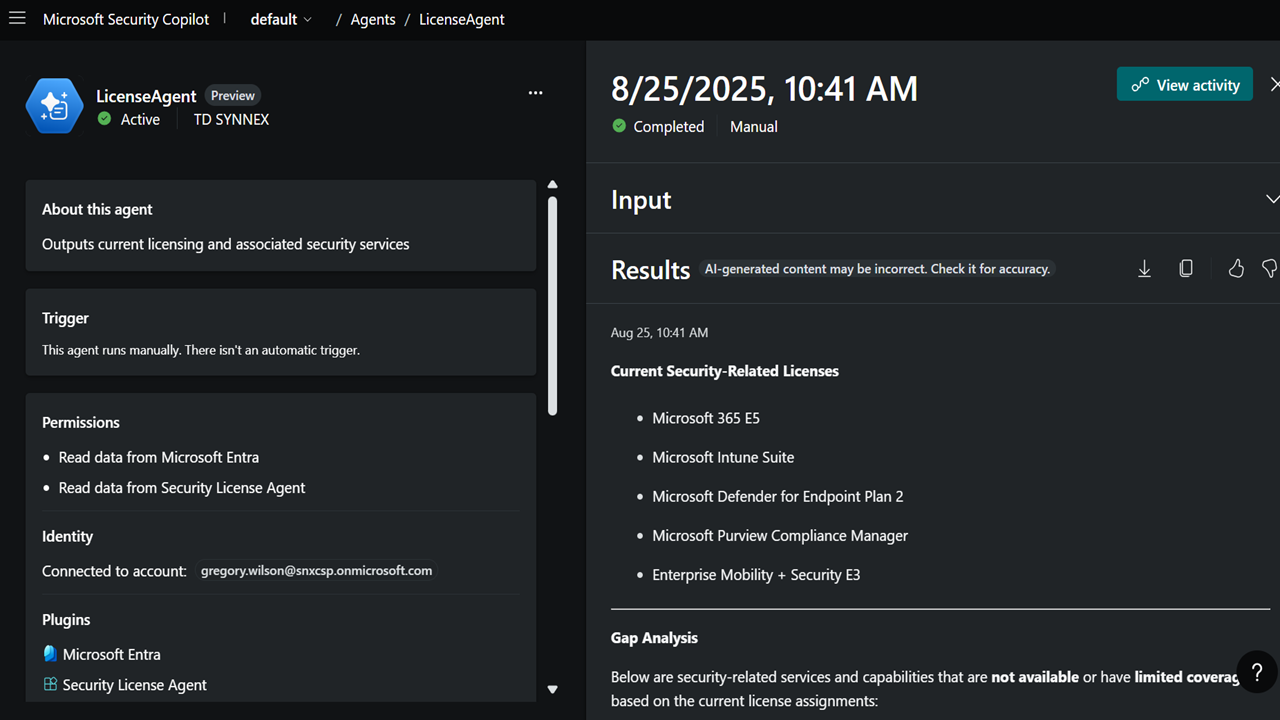Image resolution: width=1280 pixels, height=720 pixels.
Task: Click the Security License Agent plugin name
Action: click(x=135, y=685)
